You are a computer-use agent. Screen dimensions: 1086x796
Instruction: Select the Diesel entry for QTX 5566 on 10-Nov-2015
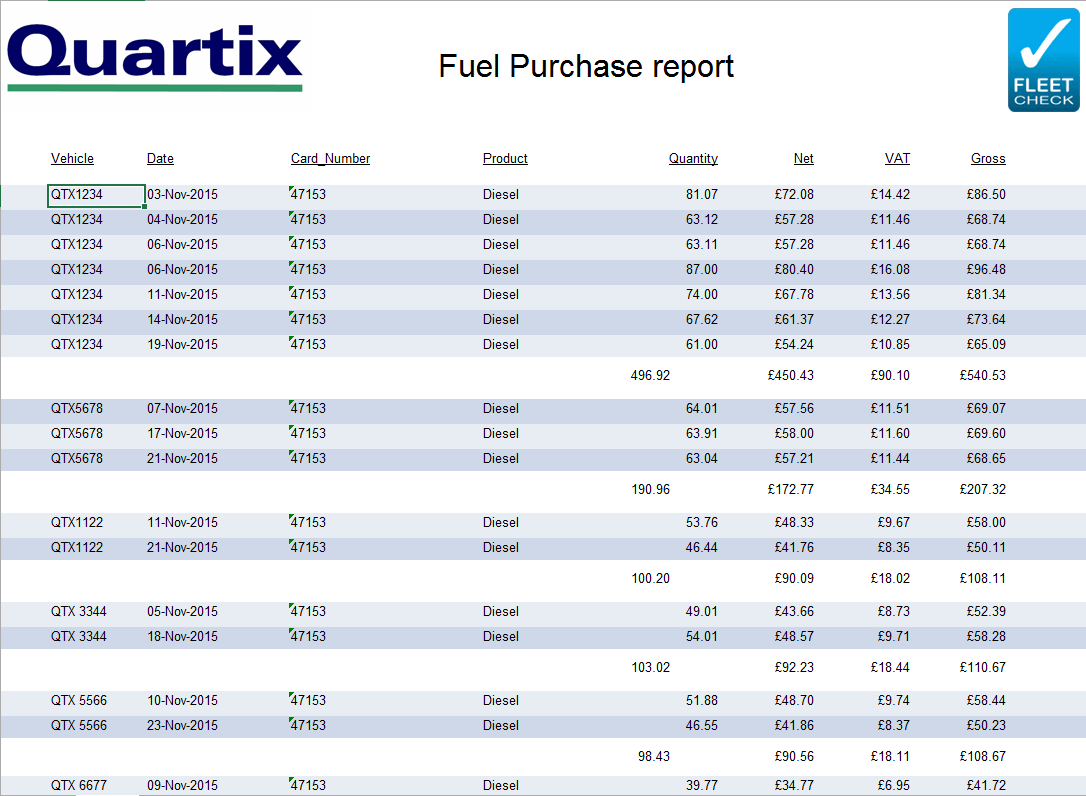(501, 700)
